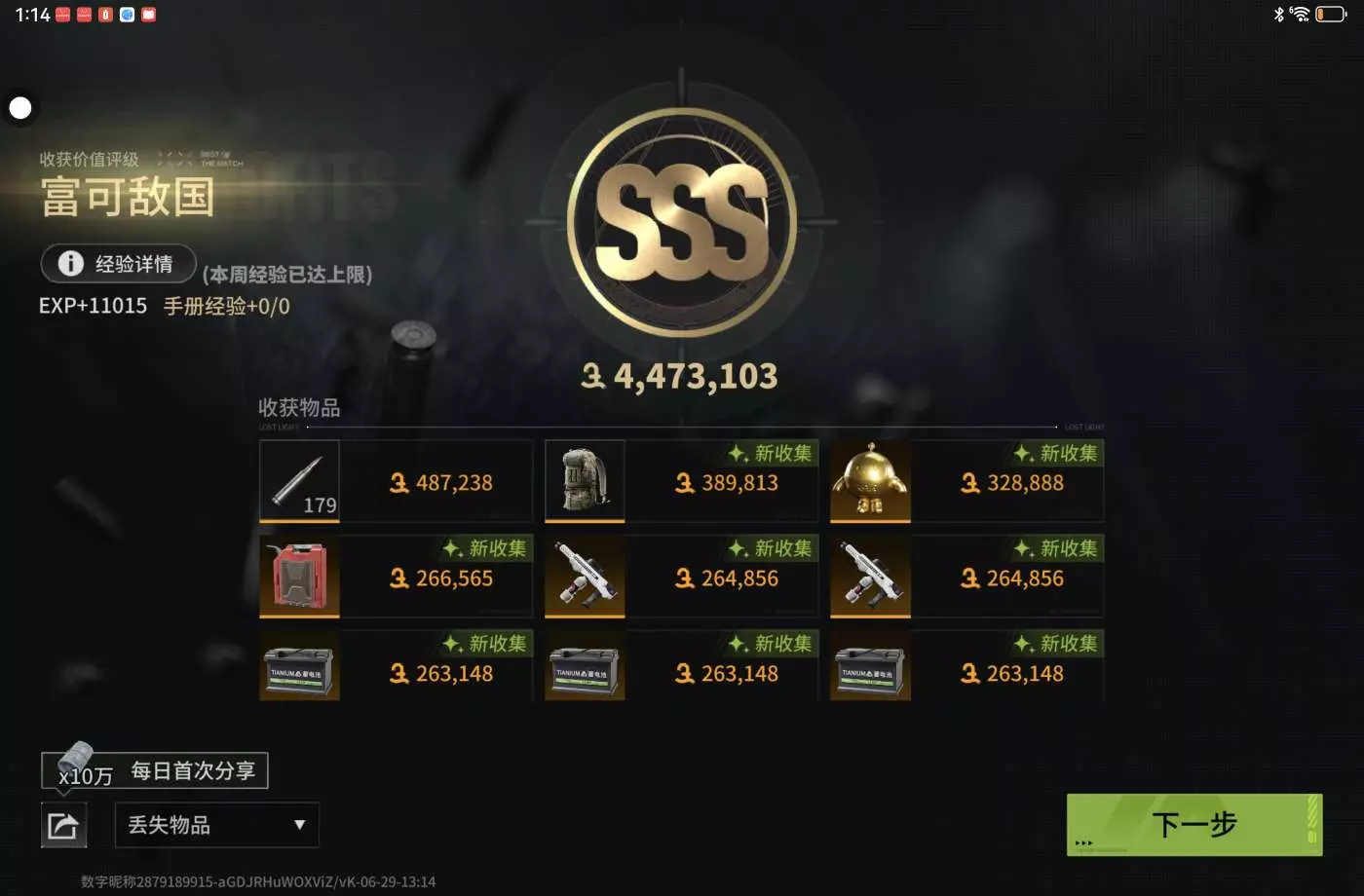Click the white floating dot button
This screenshot has height=896, width=1364.
[x=20, y=108]
